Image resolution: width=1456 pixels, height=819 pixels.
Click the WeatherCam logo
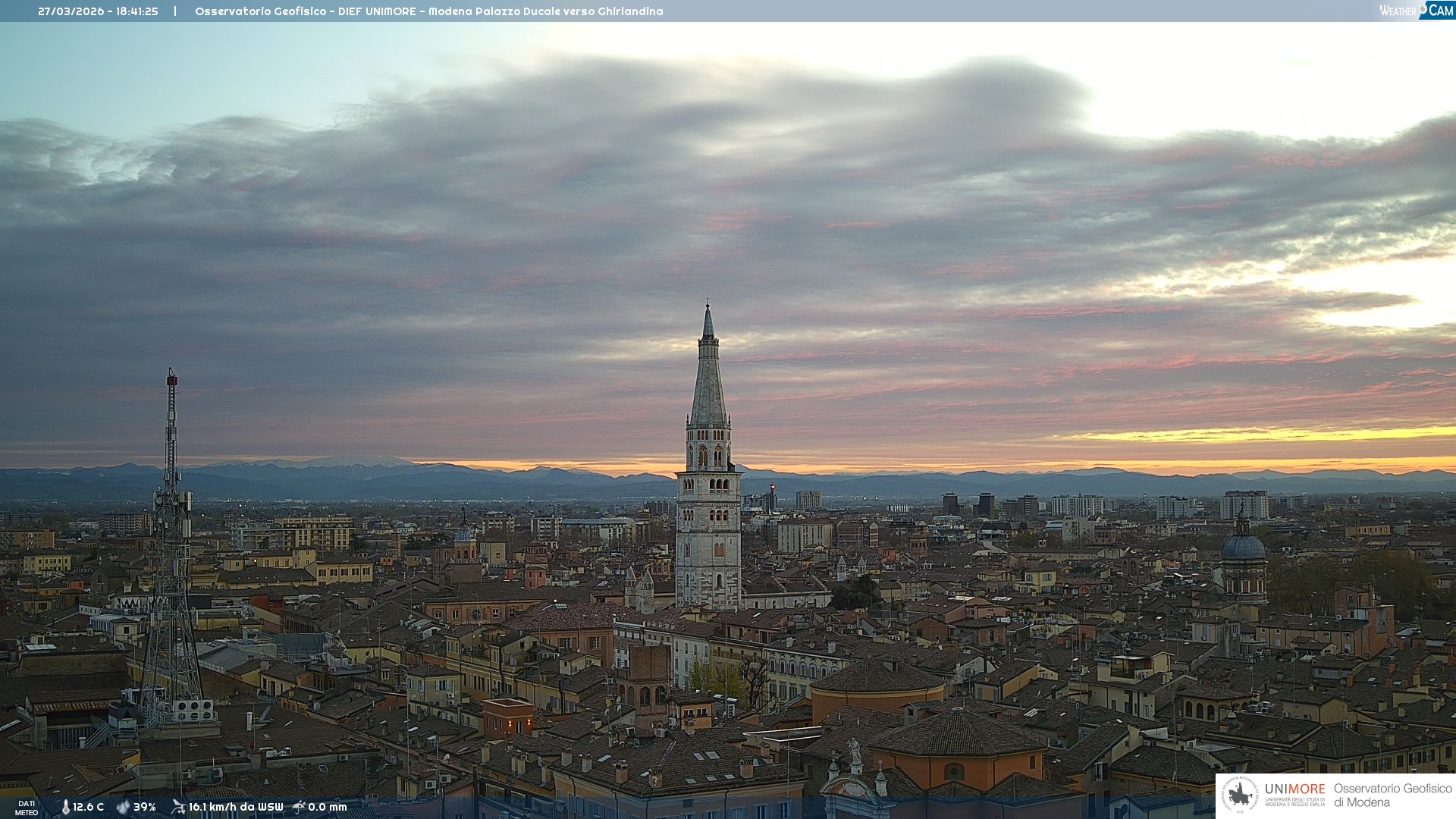[x=1417, y=11]
